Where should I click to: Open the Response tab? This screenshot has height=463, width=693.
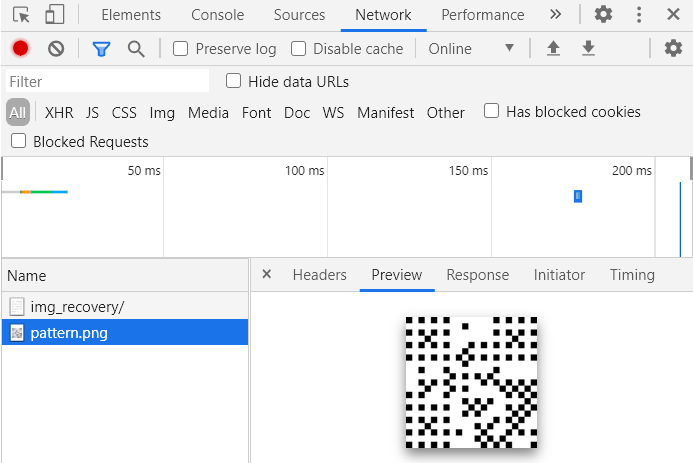478,275
